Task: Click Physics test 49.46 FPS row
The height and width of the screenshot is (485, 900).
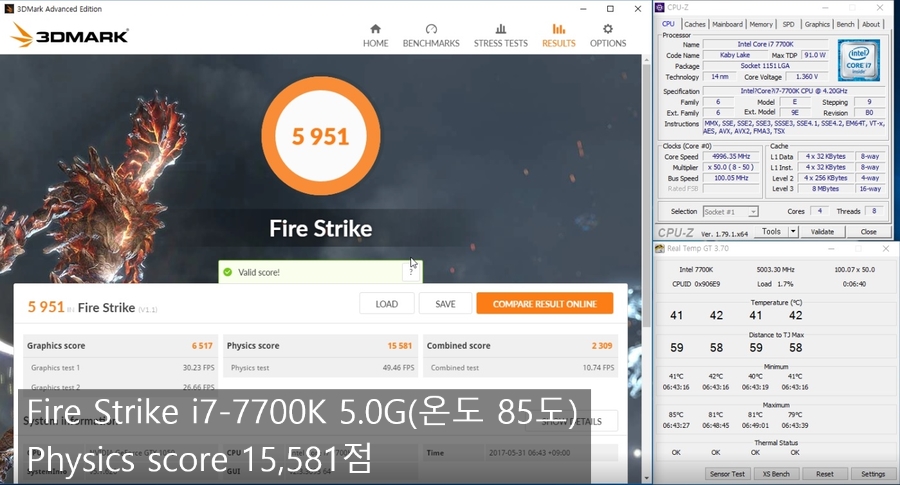Action: tap(320, 367)
